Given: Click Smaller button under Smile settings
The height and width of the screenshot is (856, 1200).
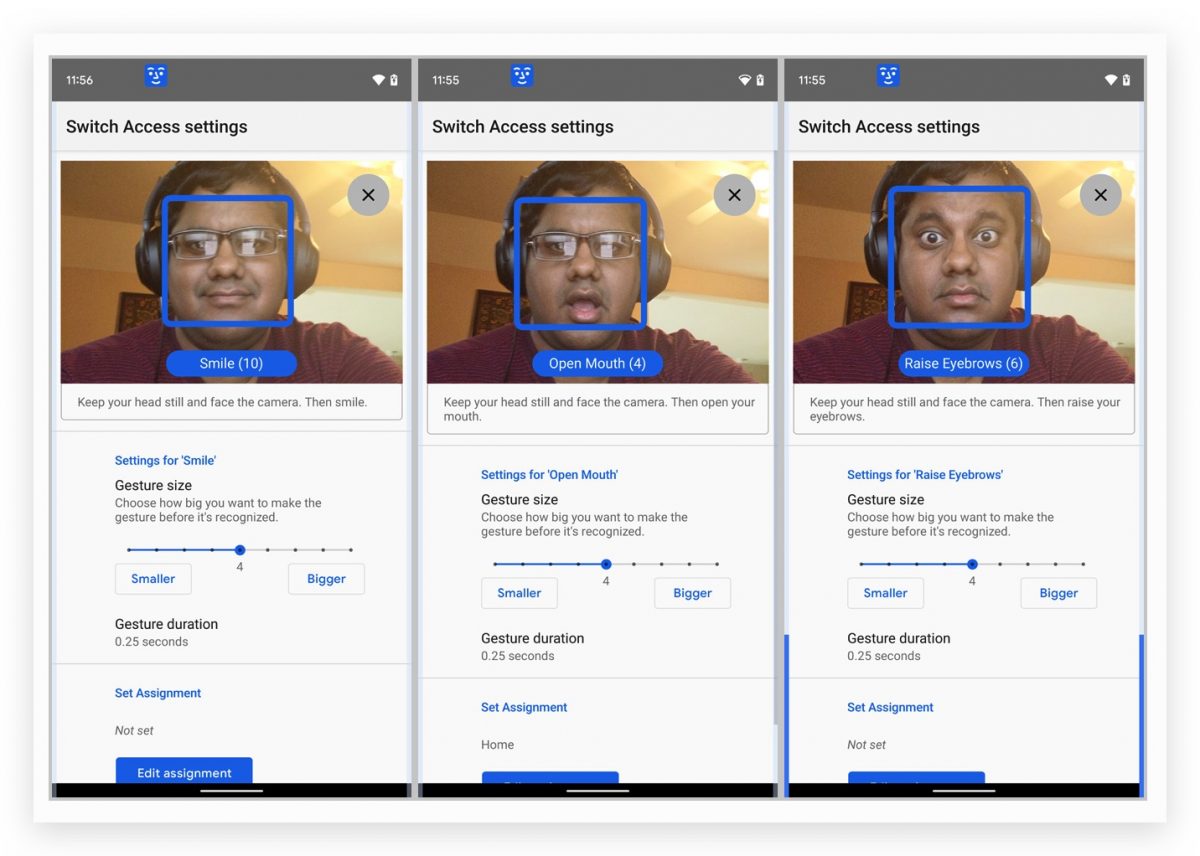Looking at the screenshot, I should click(153, 579).
